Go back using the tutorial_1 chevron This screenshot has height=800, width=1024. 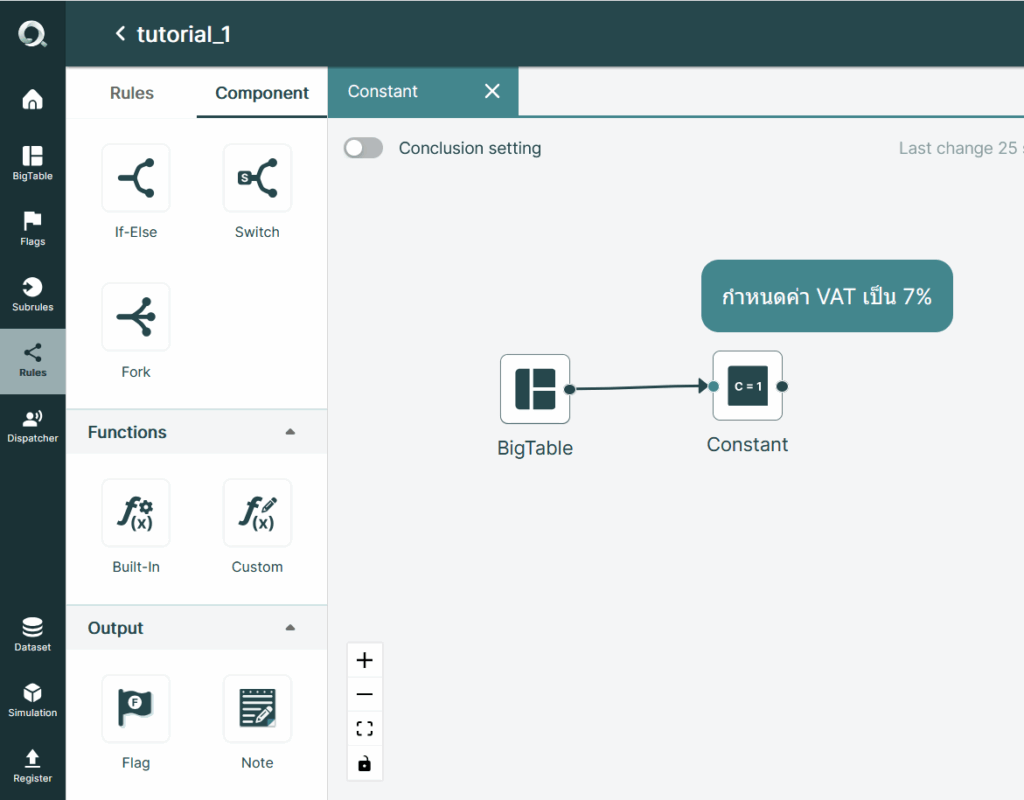120,33
